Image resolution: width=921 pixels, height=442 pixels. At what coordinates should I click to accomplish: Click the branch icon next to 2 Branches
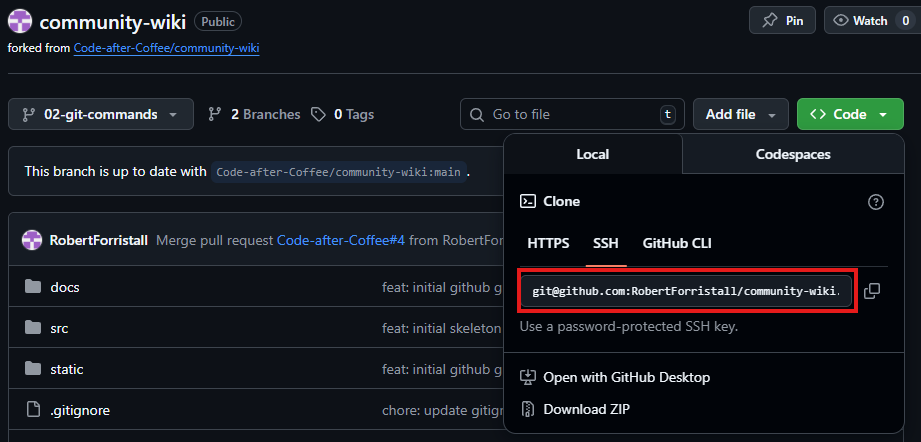coord(214,114)
